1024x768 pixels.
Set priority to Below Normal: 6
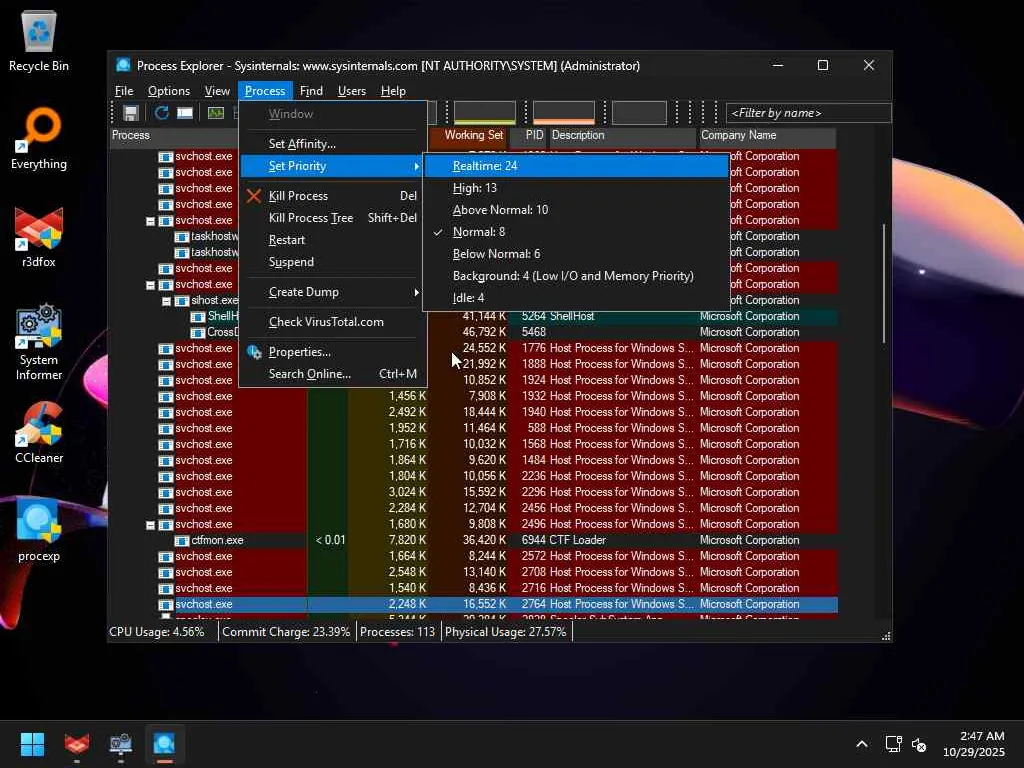[x=576, y=254]
